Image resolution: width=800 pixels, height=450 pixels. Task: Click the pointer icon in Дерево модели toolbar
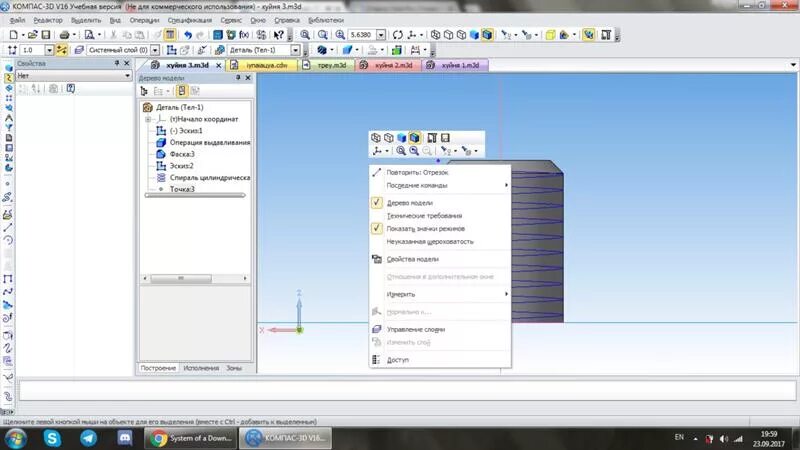coord(144,91)
